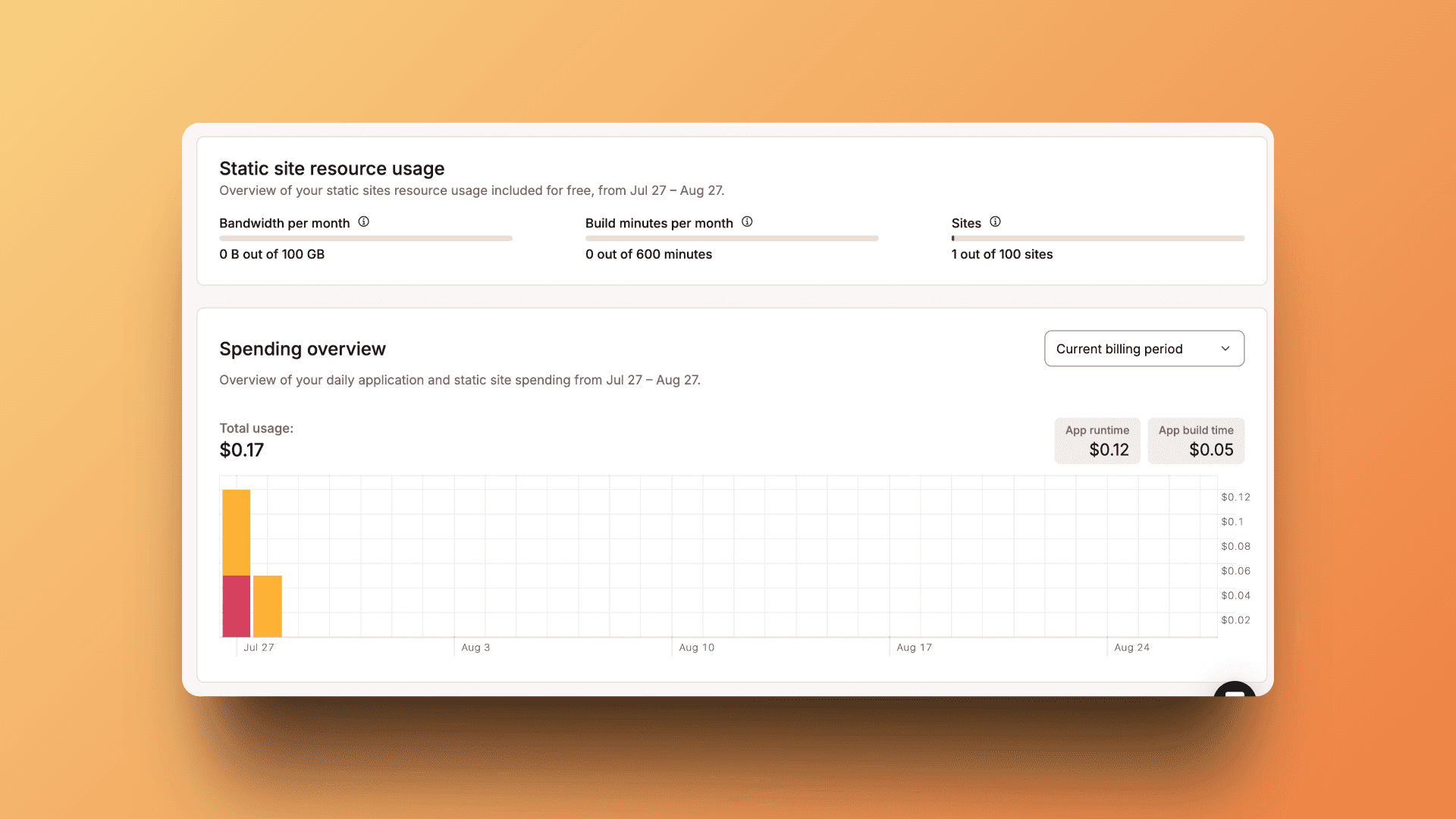Click the Aug 24 axis label
This screenshot has height=819, width=1456.
pyautogui.click(x=1131, y=647)
